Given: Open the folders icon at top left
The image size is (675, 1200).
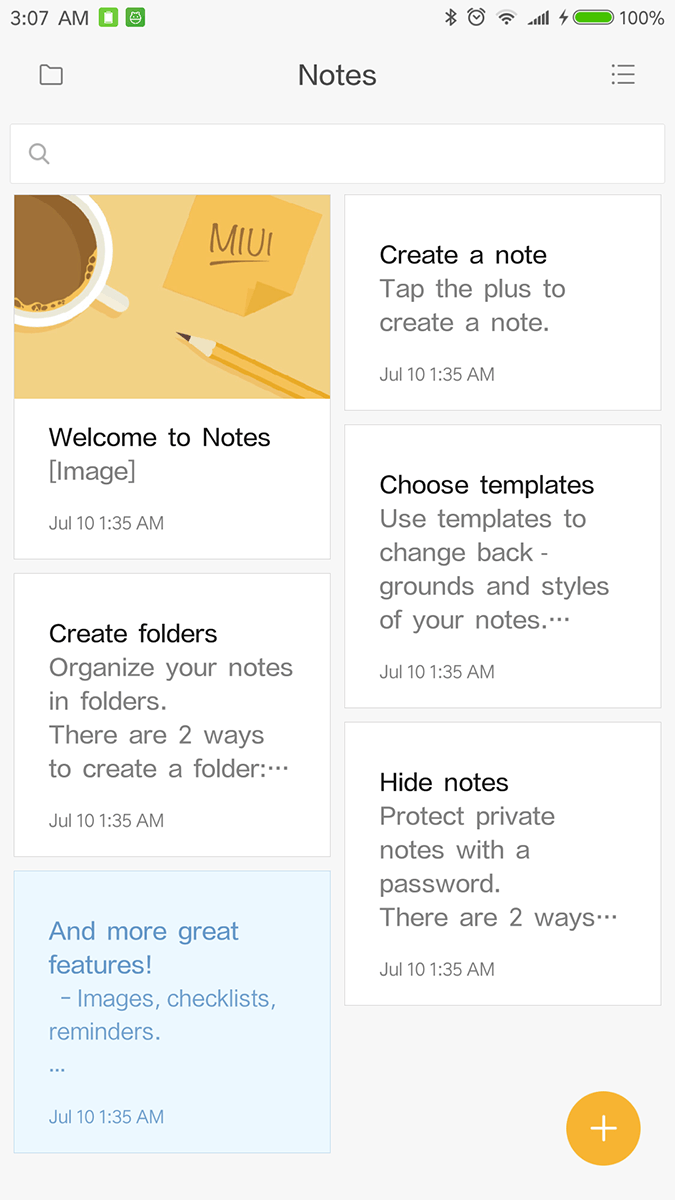Looking at the screenshot, I should (x=51, y=75).
